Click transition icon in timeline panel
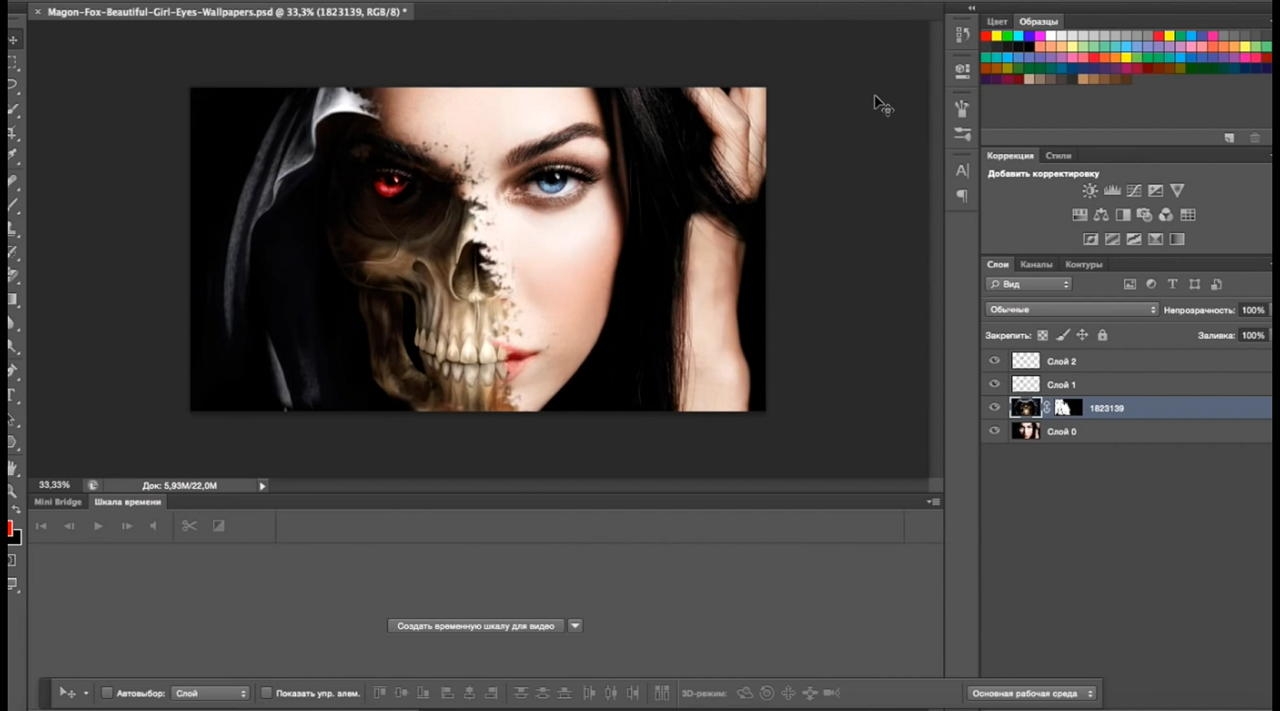1280x711 pixels. [x=218, y=526]
